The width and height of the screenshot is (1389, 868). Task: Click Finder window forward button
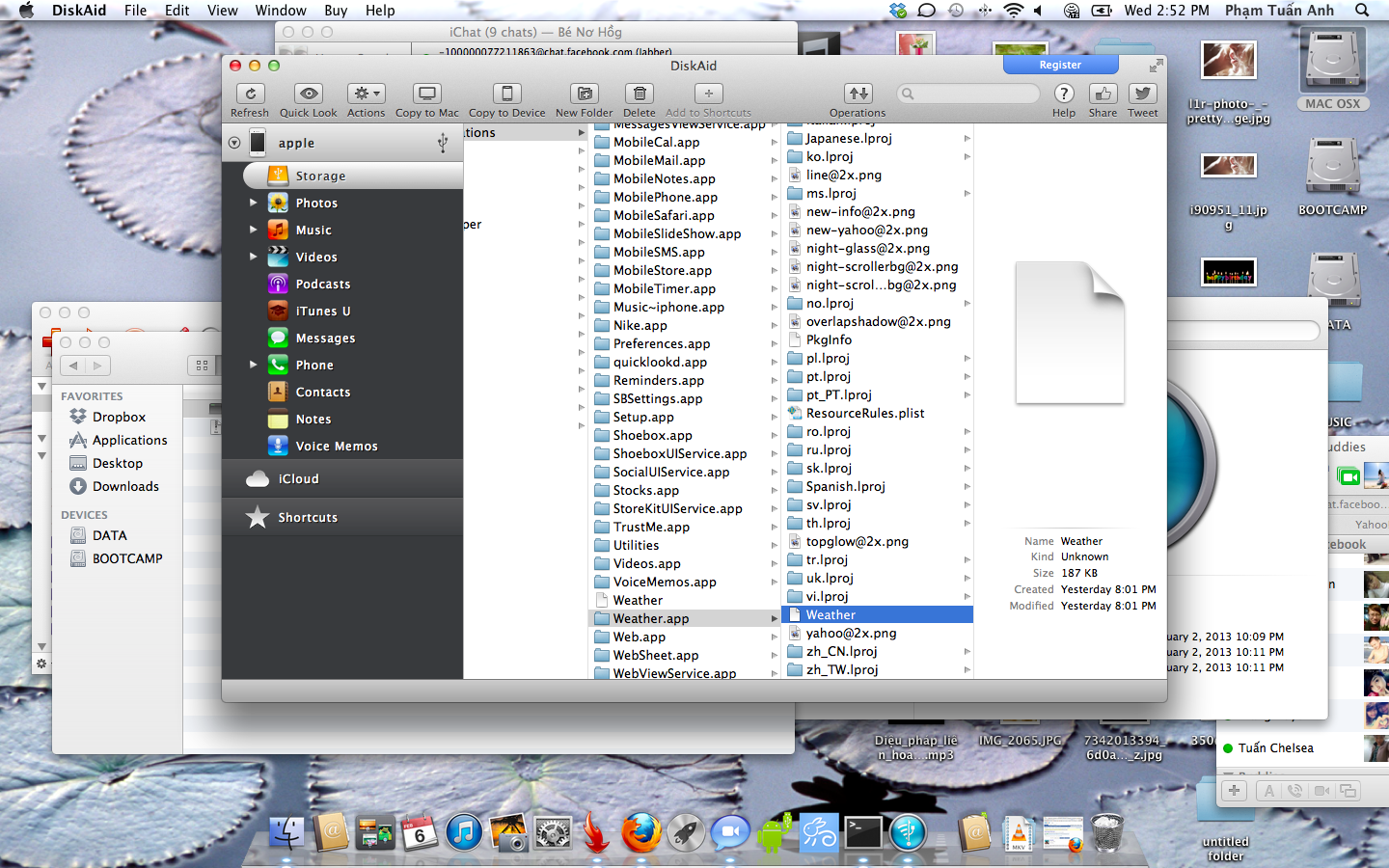click(97, 366)
